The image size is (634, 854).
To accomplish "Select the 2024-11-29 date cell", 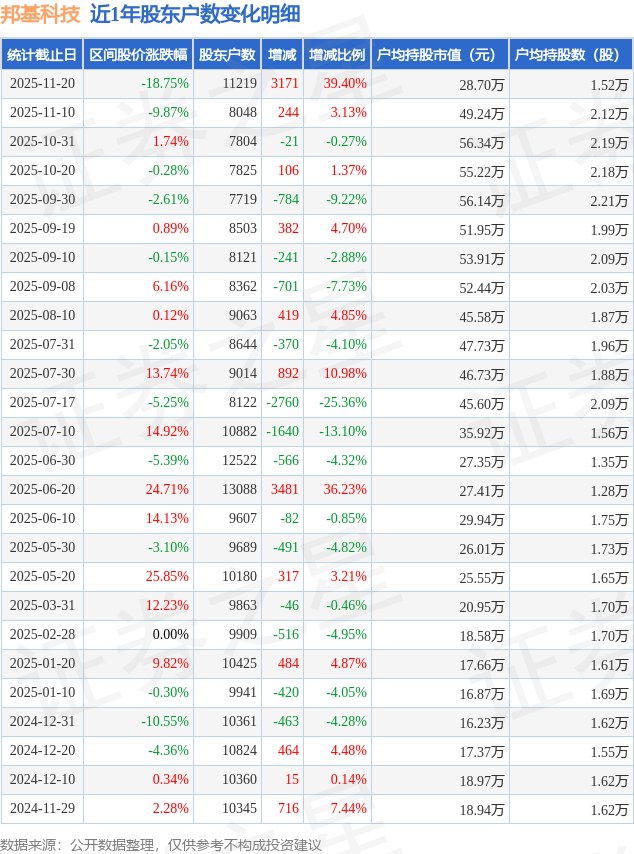I will (43, 809).
